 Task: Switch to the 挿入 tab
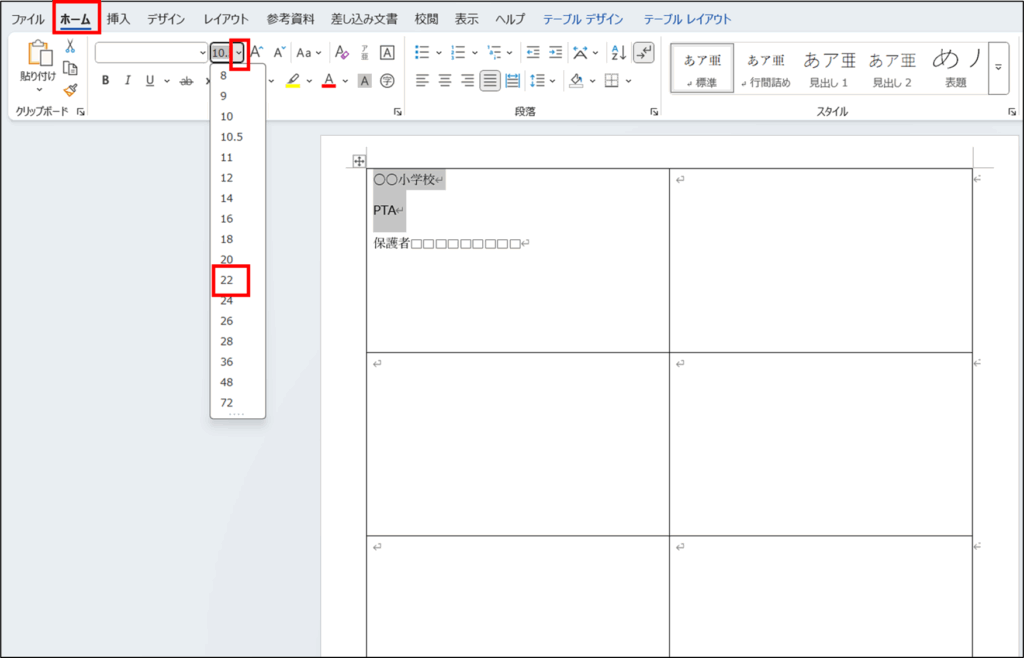[x=118, y=20]
